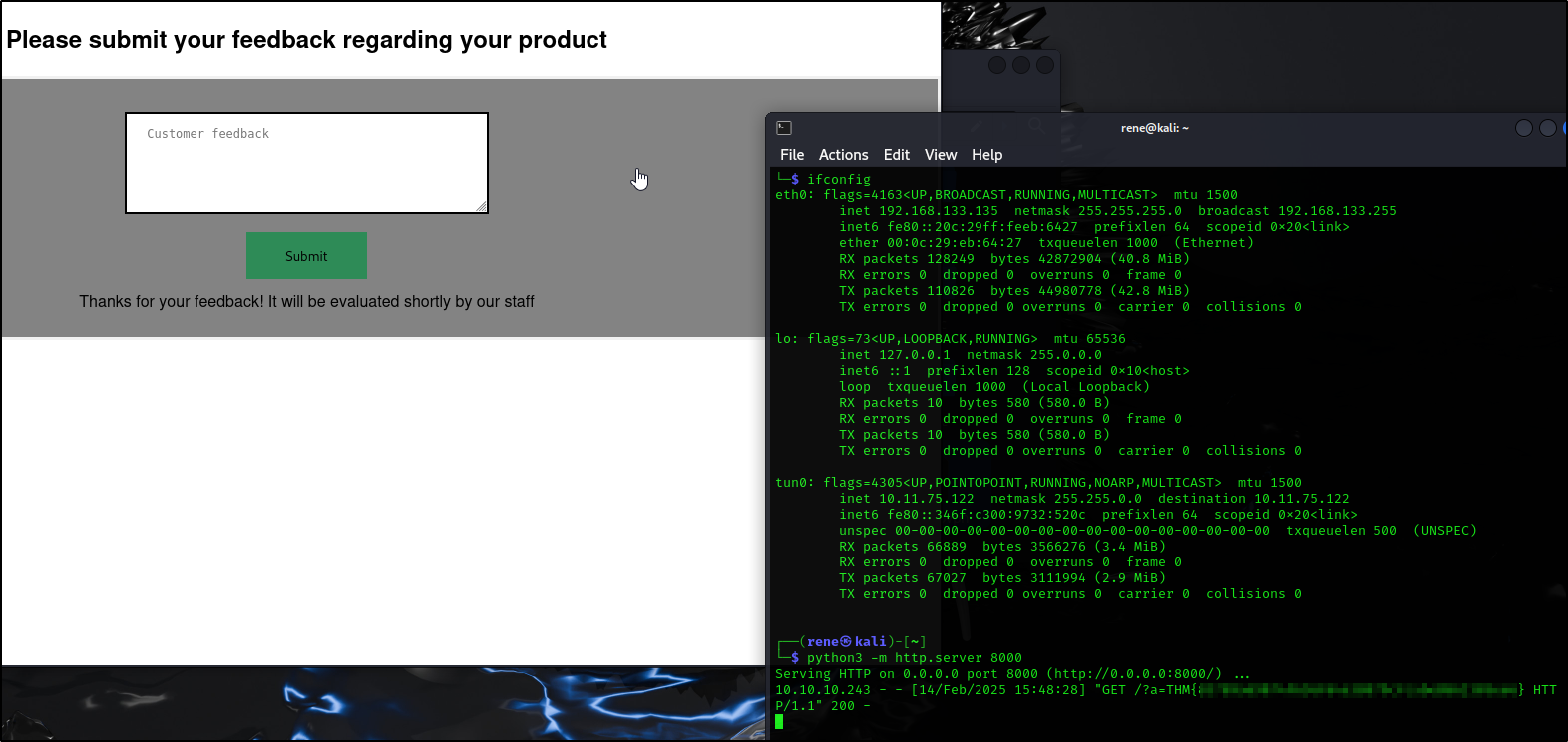Viewport: 1568px width, 742px height.
Task: Open the Actions menu
Action: click(843, 155)
